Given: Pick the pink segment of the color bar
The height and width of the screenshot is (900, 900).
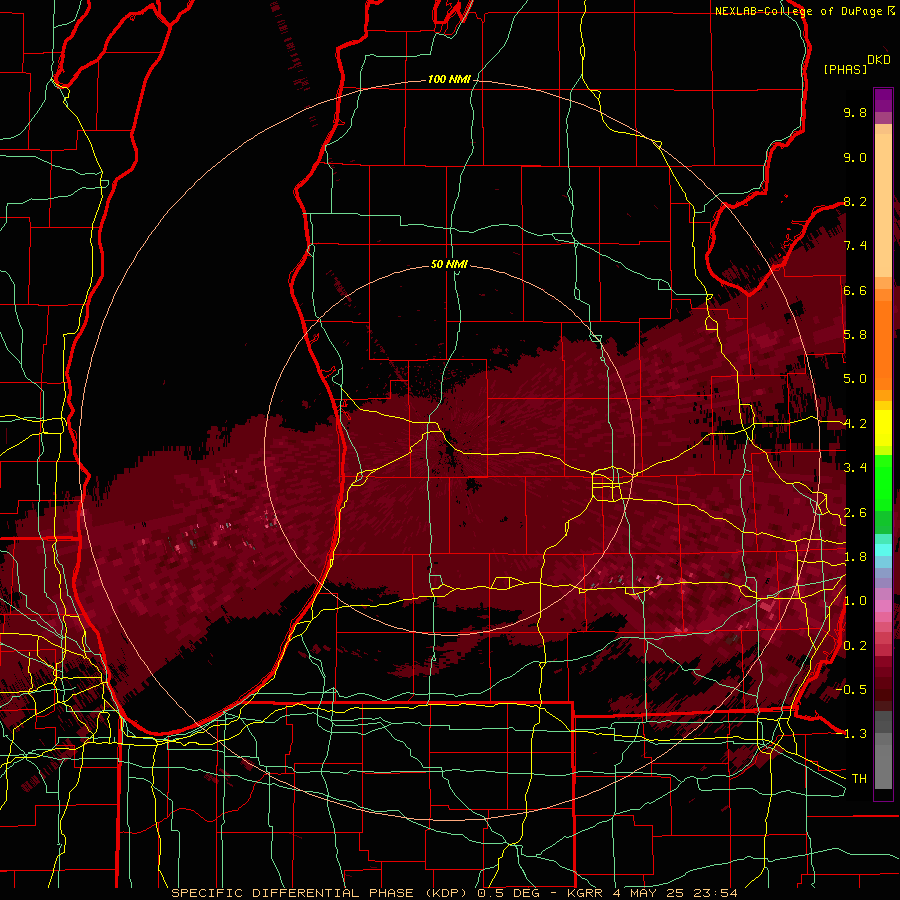Looking at the screenshot, I should 883,606.
